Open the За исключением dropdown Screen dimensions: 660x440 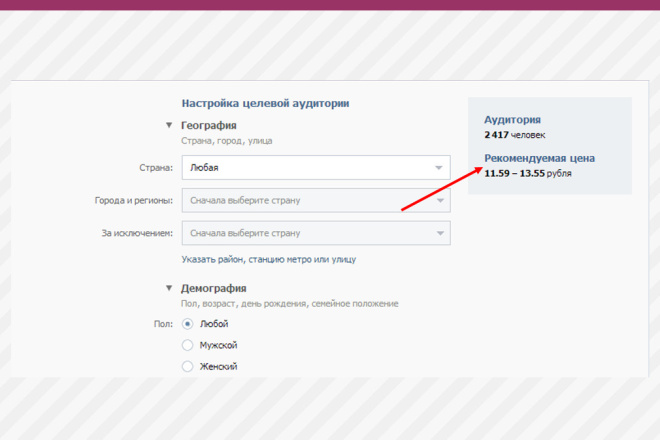(316, 233)
